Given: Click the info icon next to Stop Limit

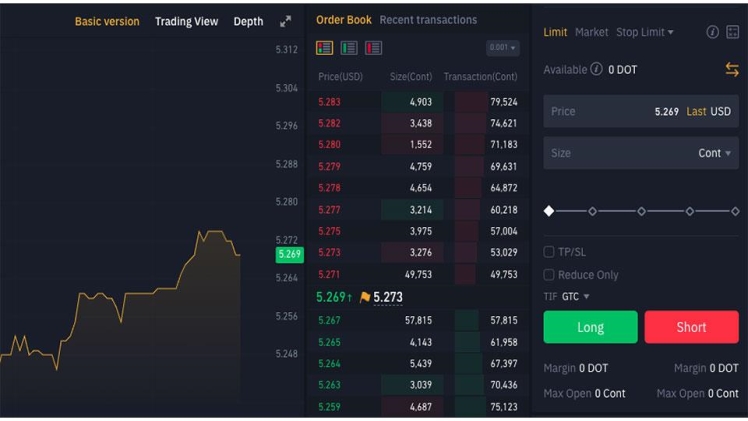Looking at the screenshot, I should [712, 32].
